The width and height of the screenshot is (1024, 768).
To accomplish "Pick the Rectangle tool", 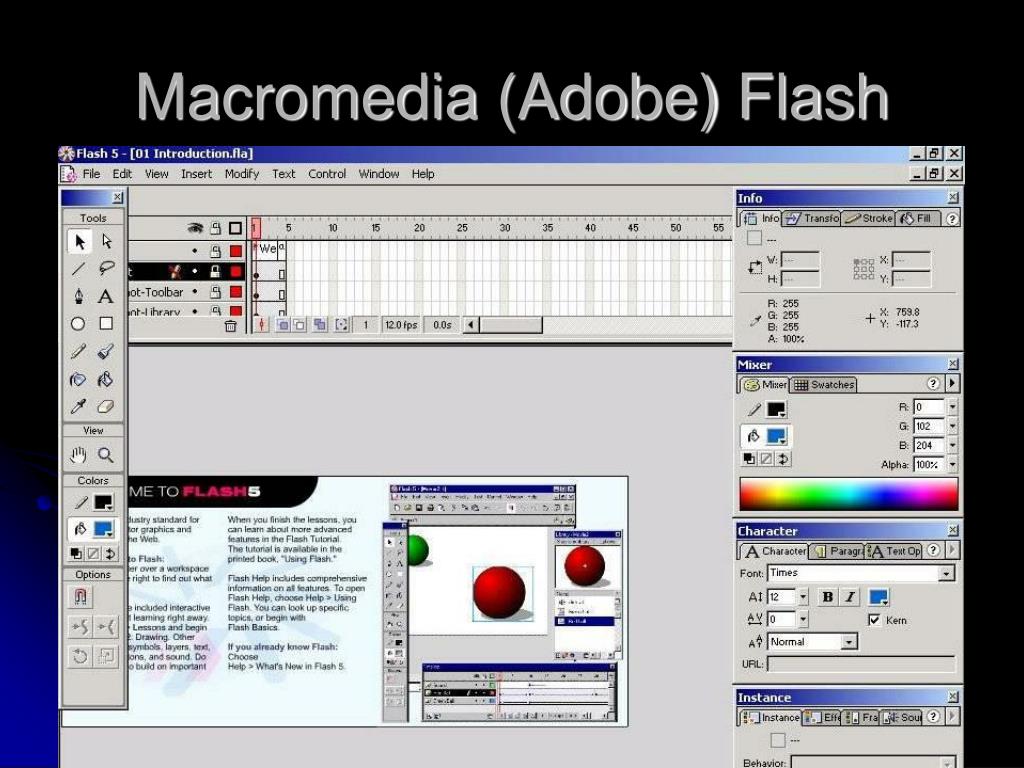I will (106, 323).
